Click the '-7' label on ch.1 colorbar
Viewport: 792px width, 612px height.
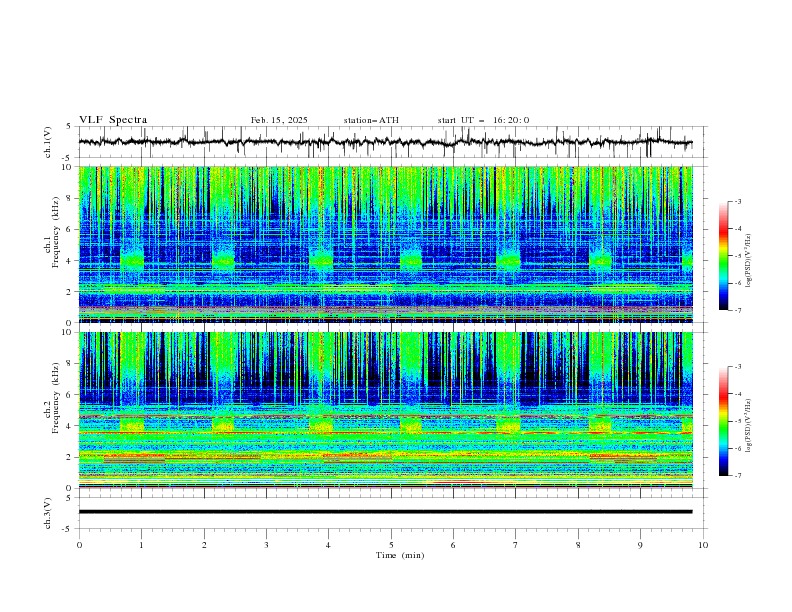pos(738,310)
